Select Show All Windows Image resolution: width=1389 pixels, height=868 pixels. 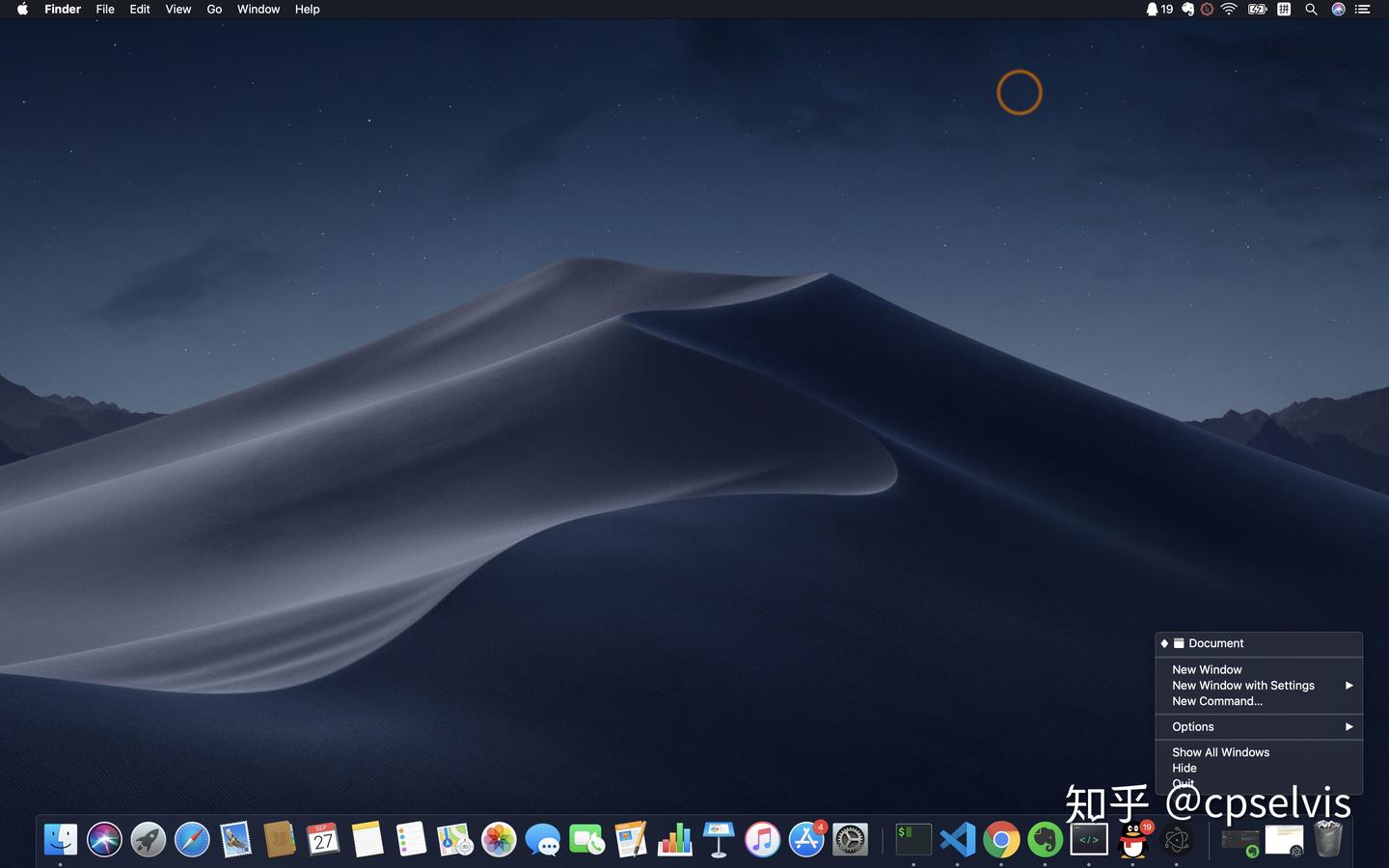(x=1220, y=752)
